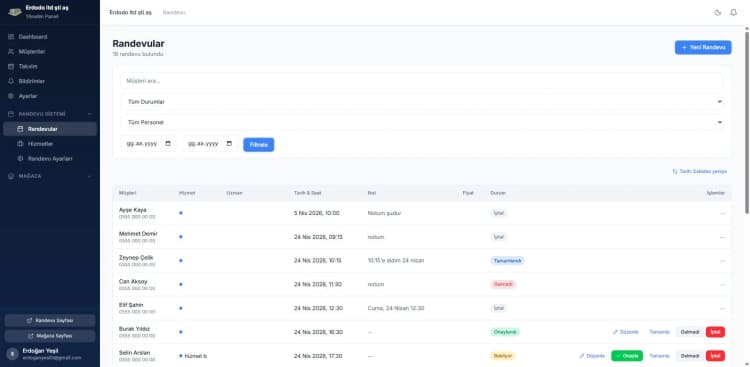Image resolution: width=750 pixels, height=367 pixels.
Task: Click the Ayarlar gear icon
Action: (x=11, y=96)
